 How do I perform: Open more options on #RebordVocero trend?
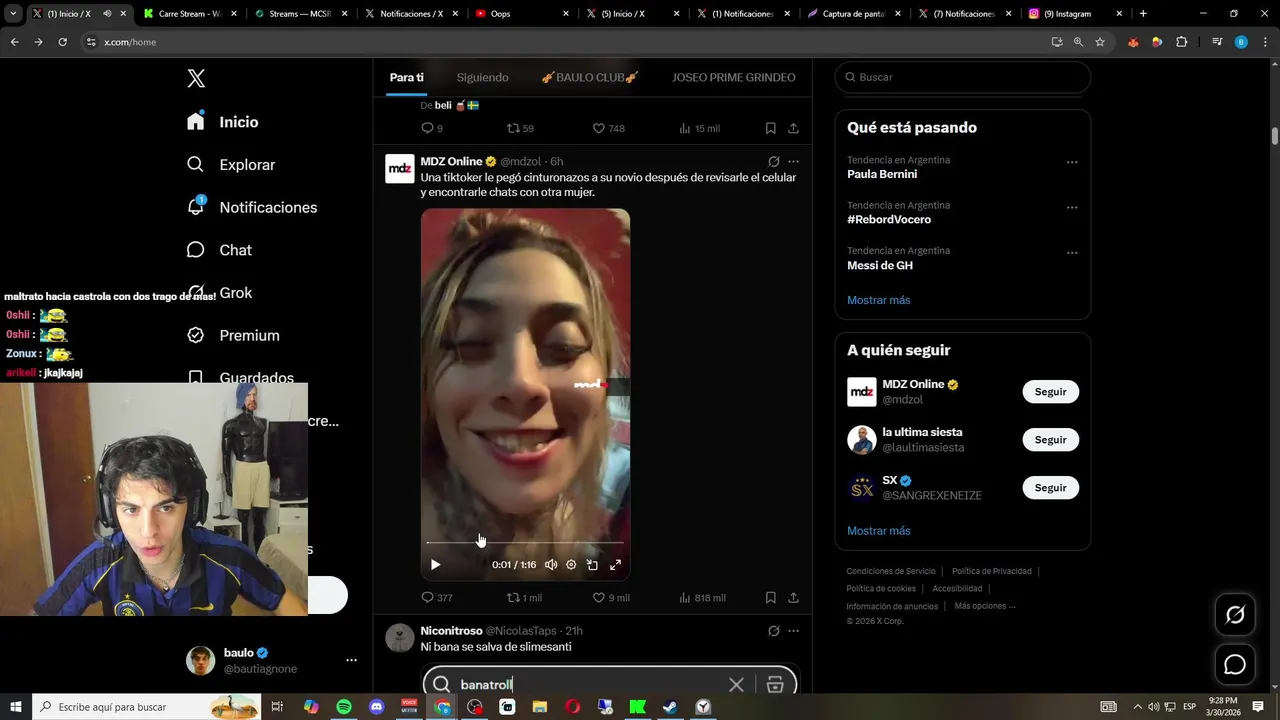tap(1072, 208)
